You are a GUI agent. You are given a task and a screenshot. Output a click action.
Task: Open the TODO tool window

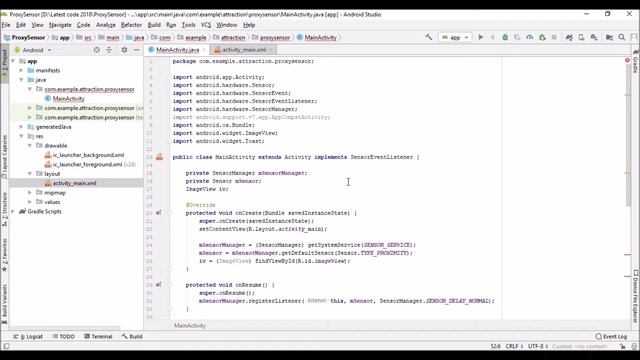point(63,336)
